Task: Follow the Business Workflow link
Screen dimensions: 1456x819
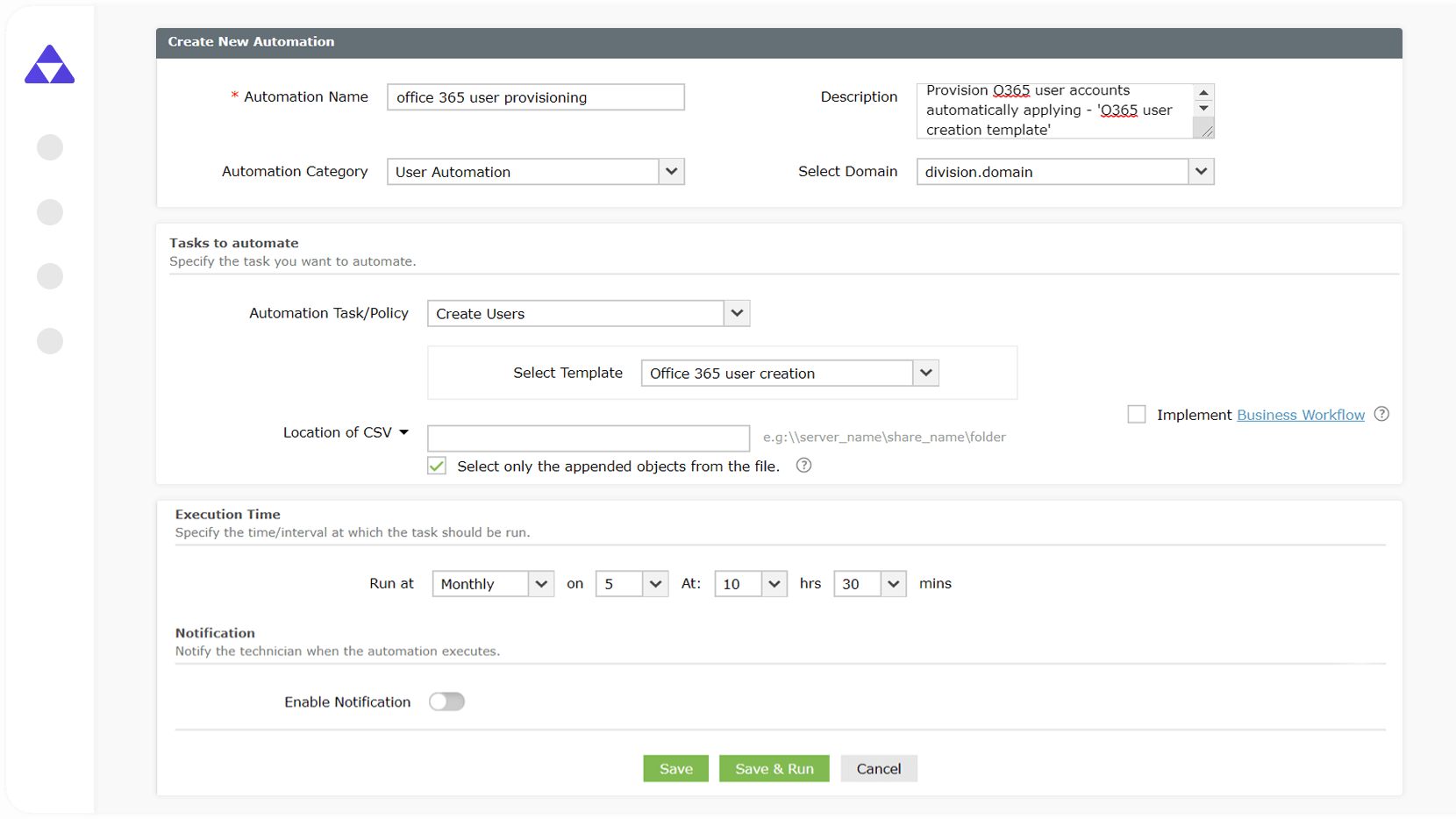Action: click(x=1301, y=415)
